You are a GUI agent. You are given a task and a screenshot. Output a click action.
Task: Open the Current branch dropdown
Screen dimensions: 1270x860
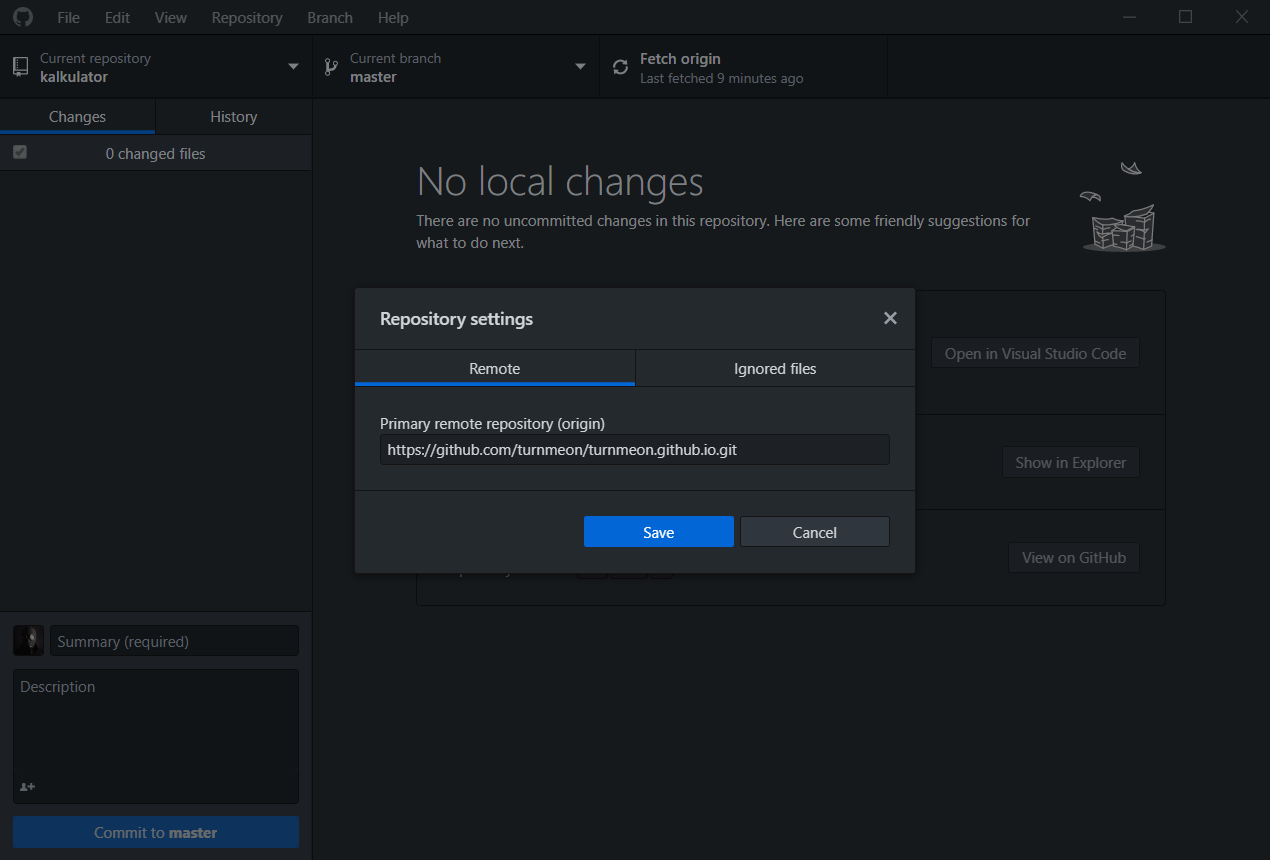pos(580,66)
